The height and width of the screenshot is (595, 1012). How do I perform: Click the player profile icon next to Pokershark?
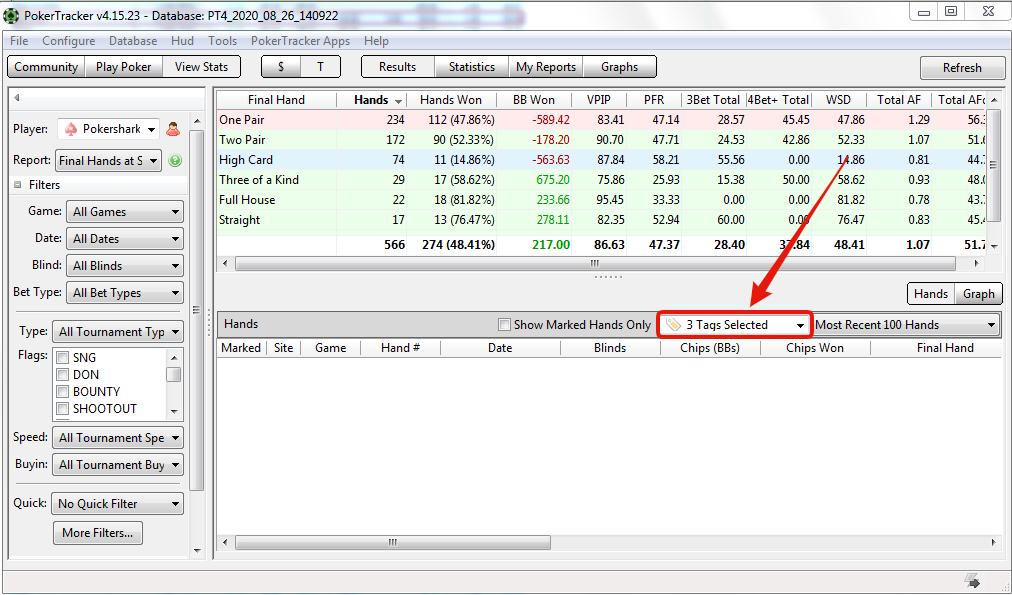click(x=173, y=129)
